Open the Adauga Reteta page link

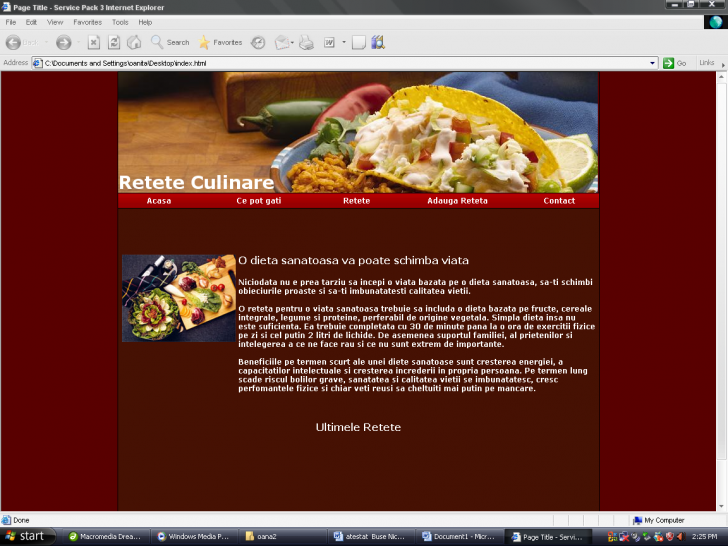click(x=457, y=201)
